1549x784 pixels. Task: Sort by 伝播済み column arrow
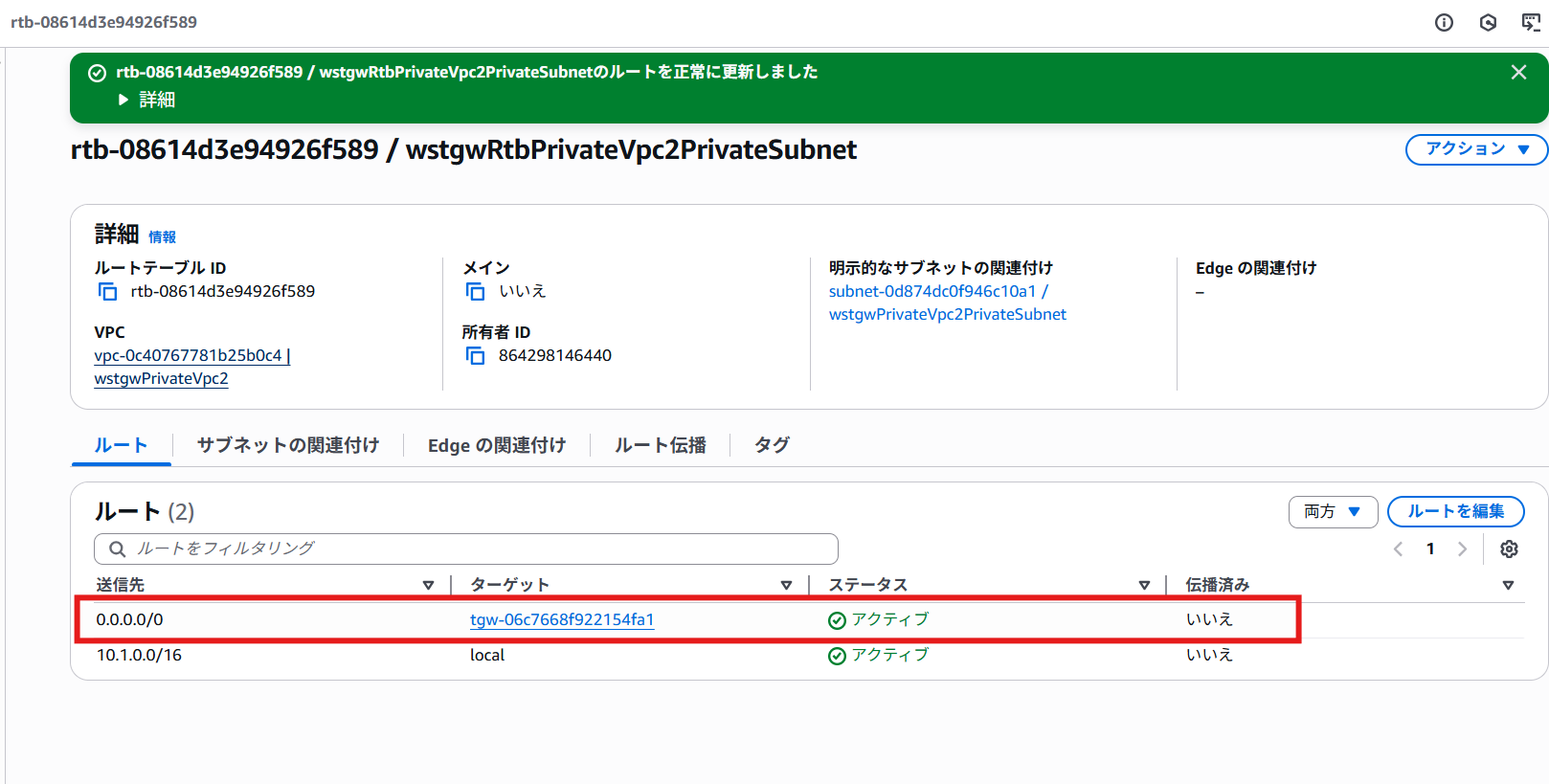(x=1508, y=585)
